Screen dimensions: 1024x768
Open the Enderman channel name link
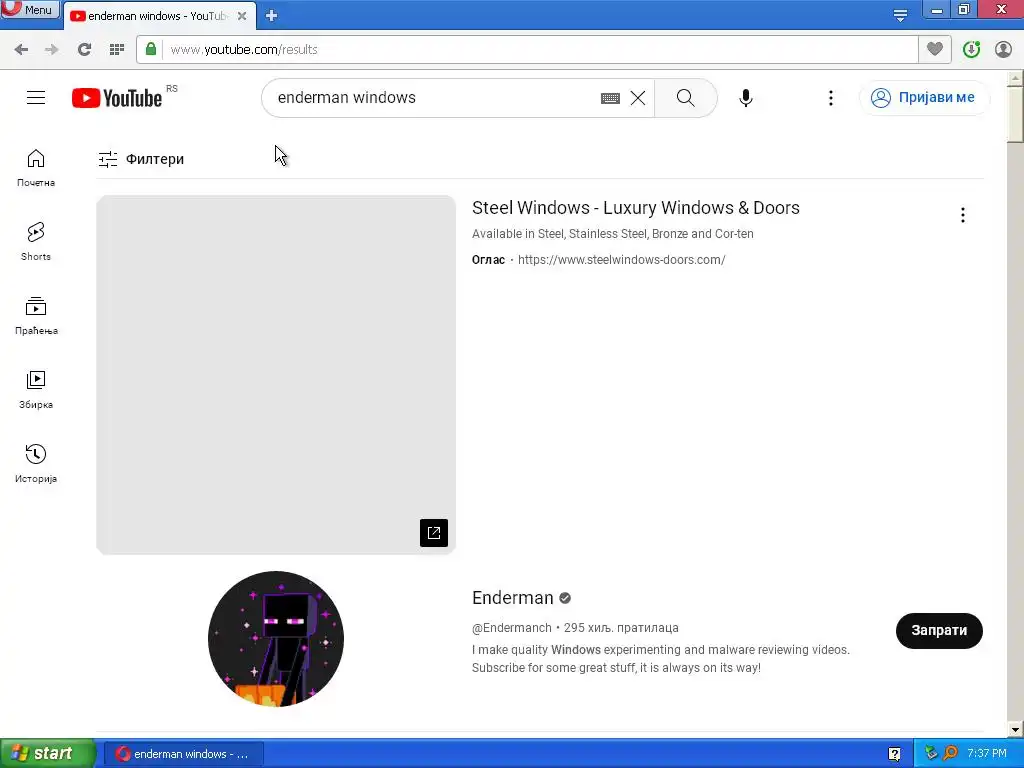pyautogui.click(x=513, y=598)
